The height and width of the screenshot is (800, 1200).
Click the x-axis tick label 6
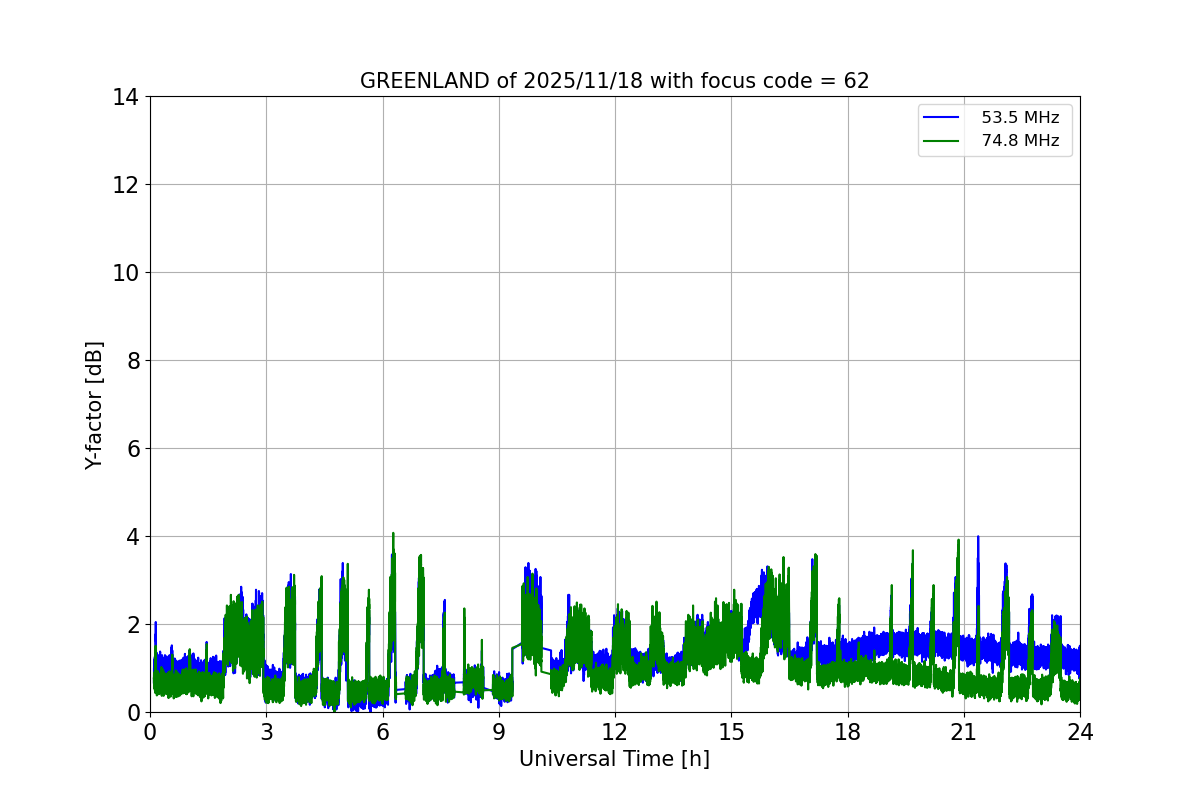383,732
